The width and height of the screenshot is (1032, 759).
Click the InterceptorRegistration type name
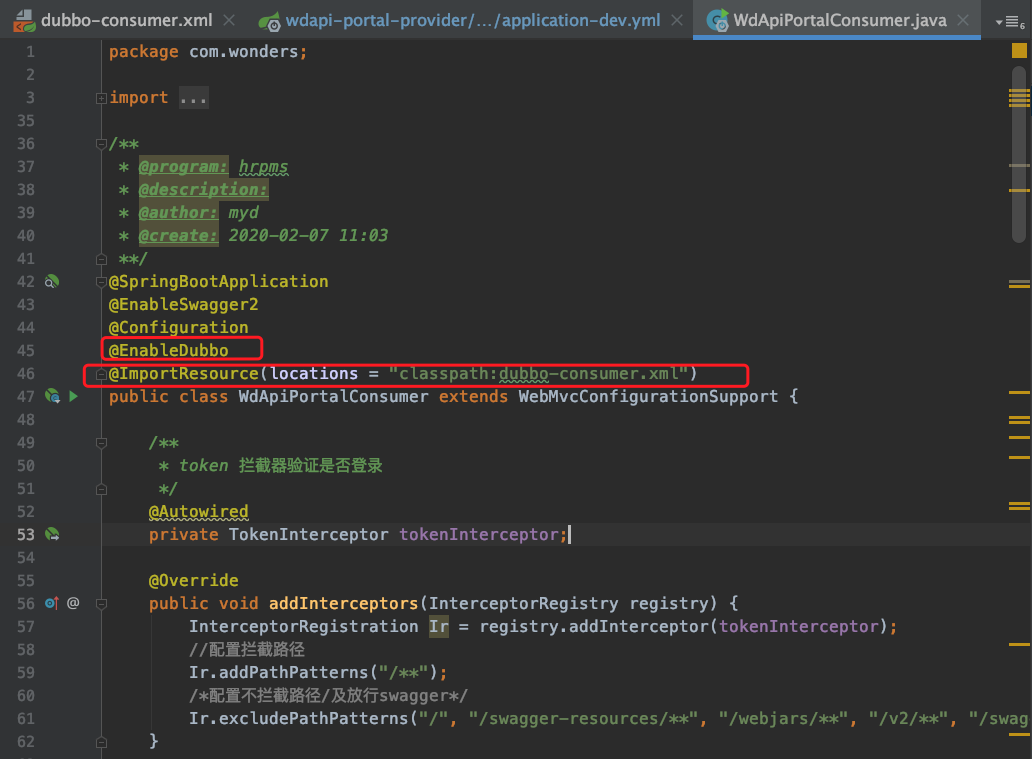pos(303,626)
